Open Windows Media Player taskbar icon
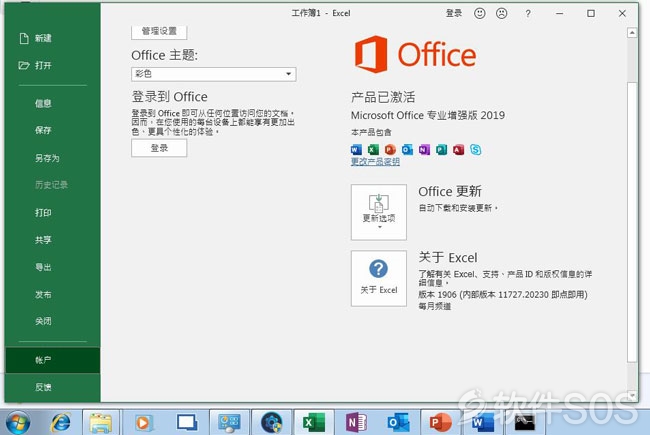The height and width of the screenshot is (435, 650). (144, 423)
